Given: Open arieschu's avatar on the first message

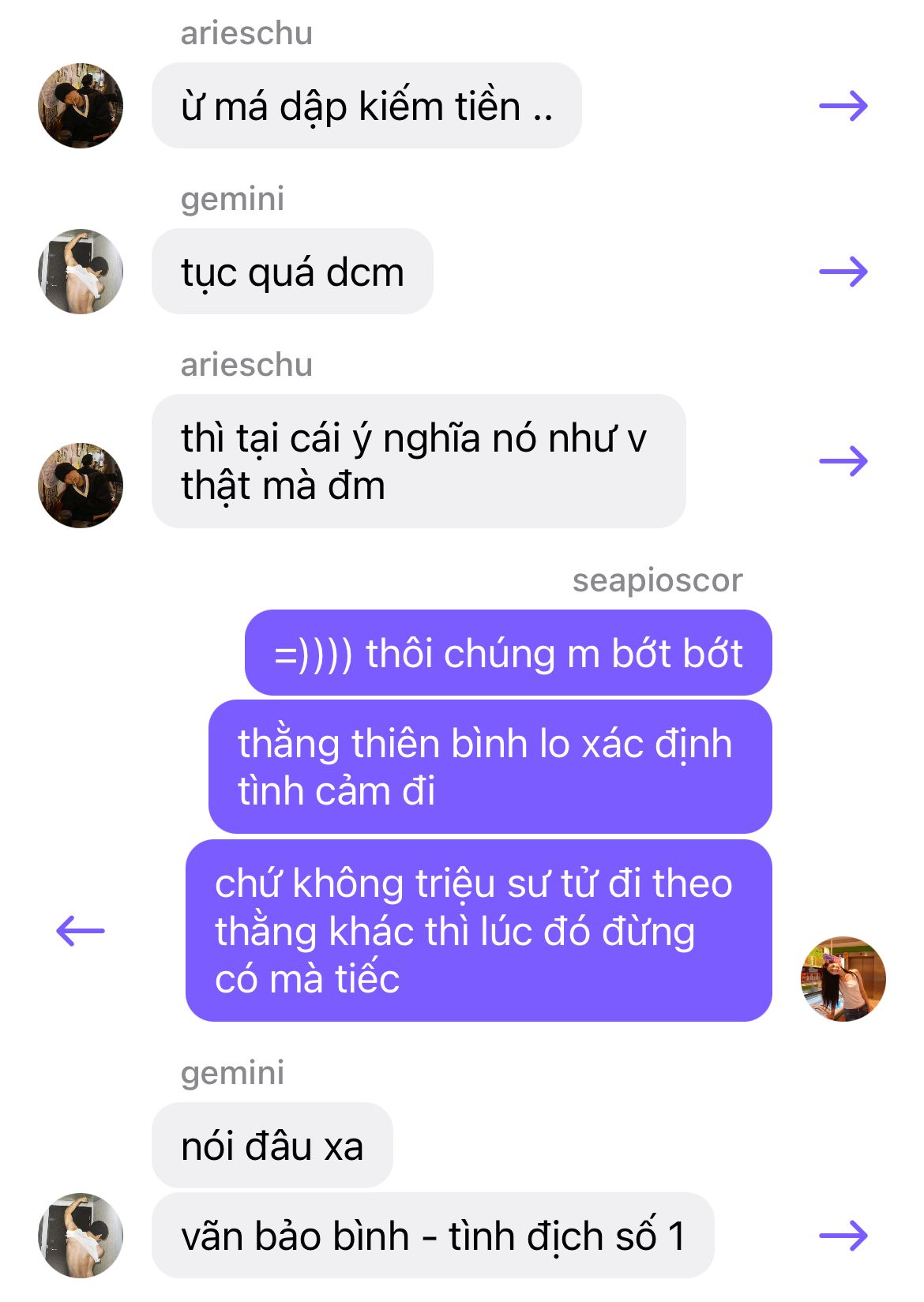Looking at the screenshot, I should tap(81, 106).
